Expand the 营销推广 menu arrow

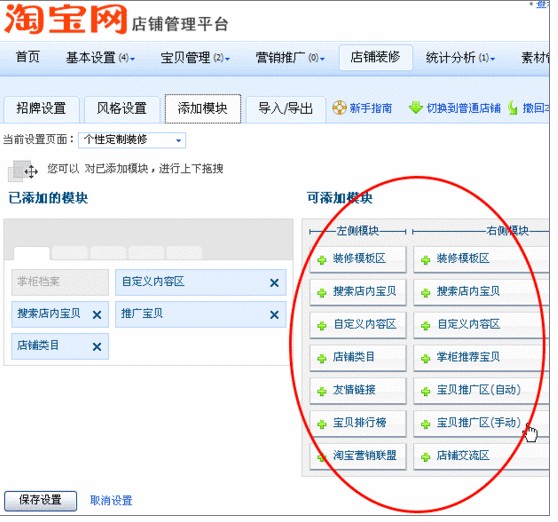pos(322,59)
